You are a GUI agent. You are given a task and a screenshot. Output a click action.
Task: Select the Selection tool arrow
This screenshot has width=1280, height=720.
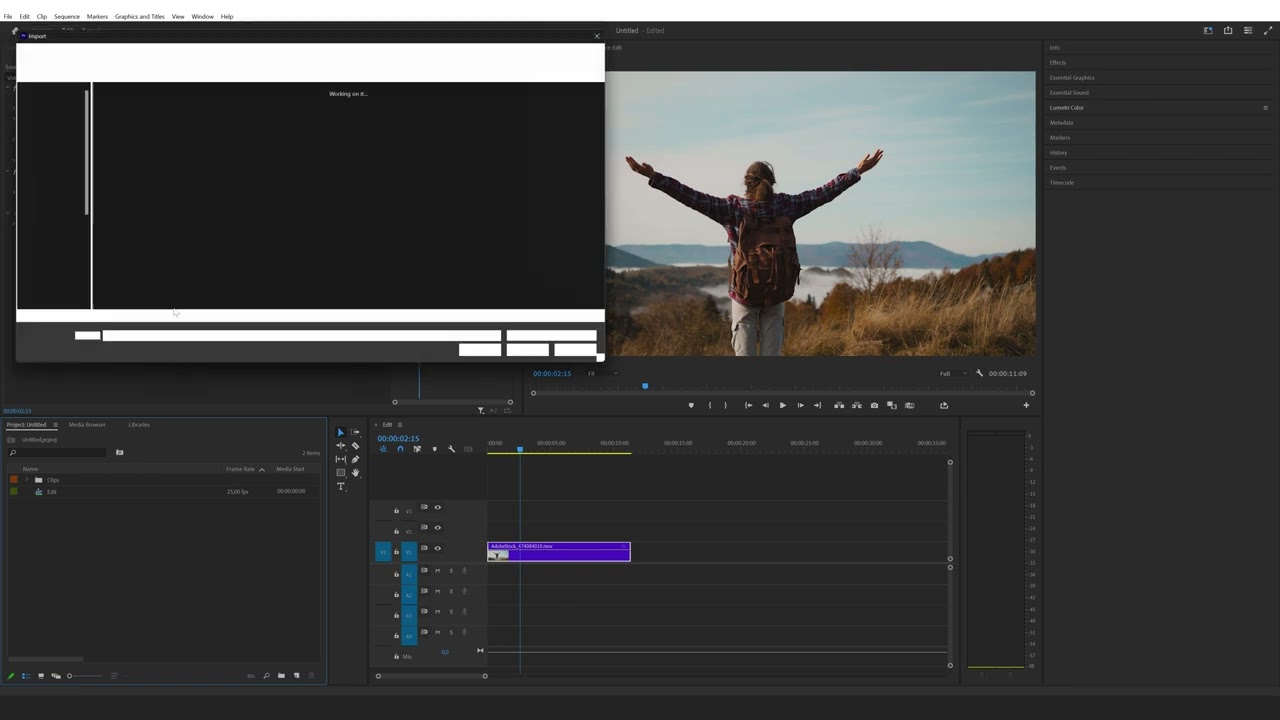[341, 433]
